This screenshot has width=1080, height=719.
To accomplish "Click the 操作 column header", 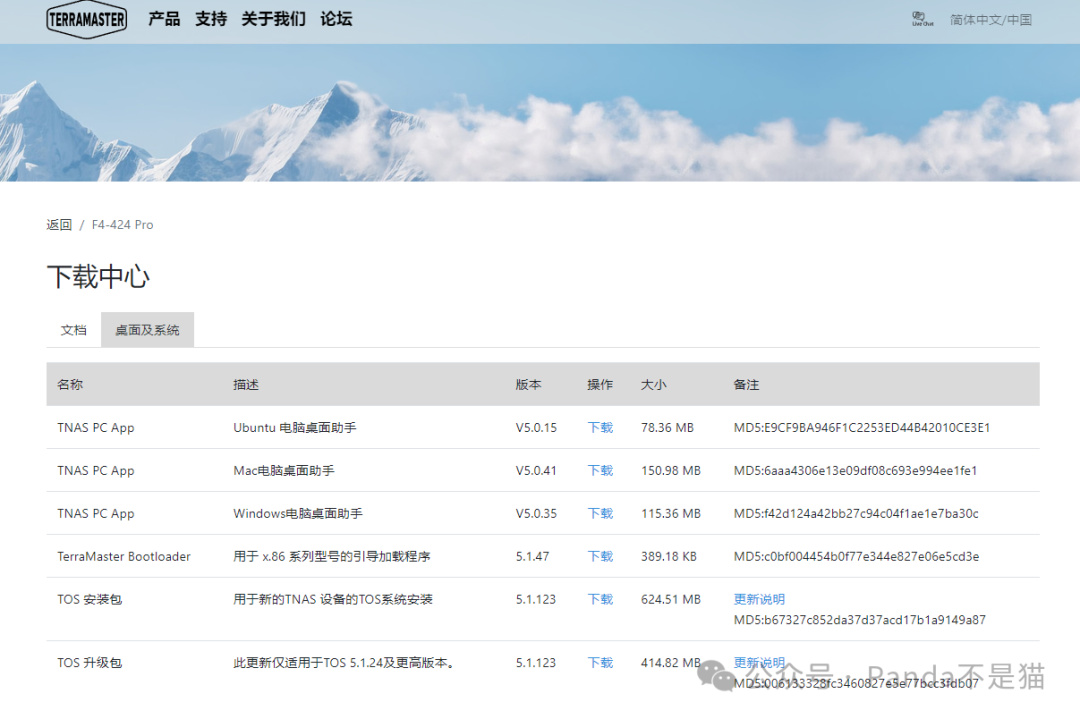I will pos(600,384).
